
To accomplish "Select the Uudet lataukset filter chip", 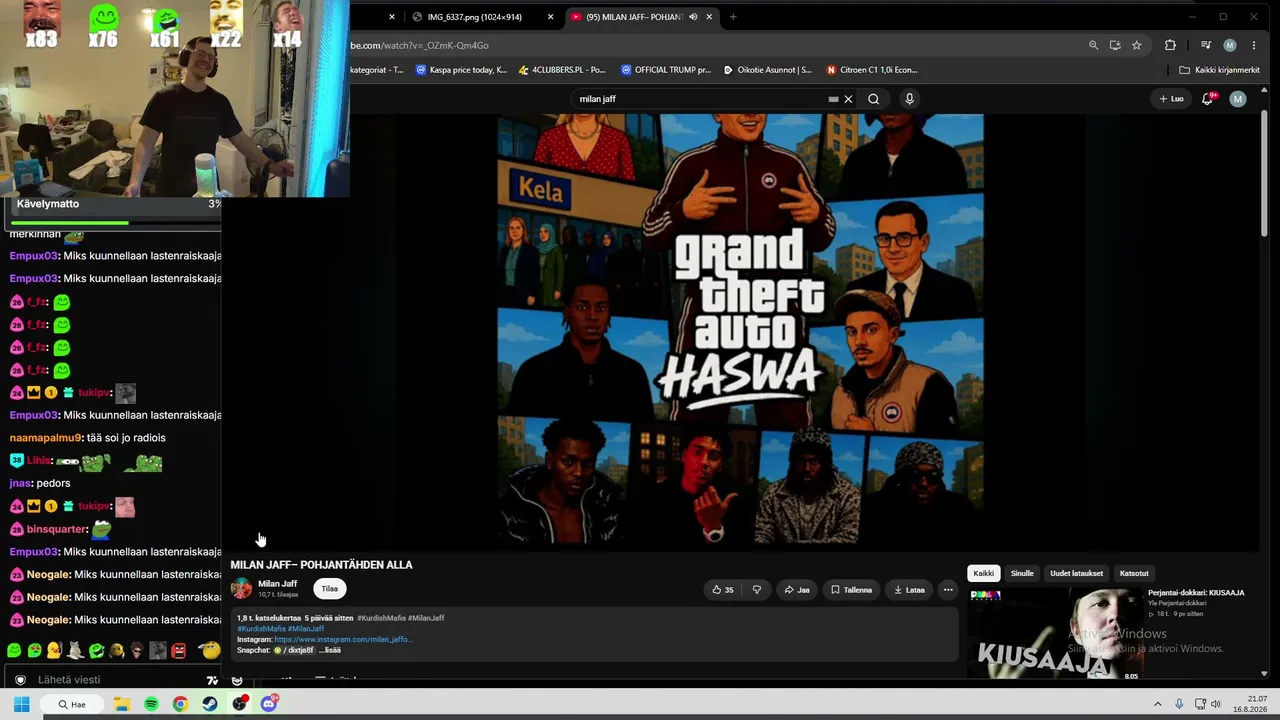I will point(1077,573).
